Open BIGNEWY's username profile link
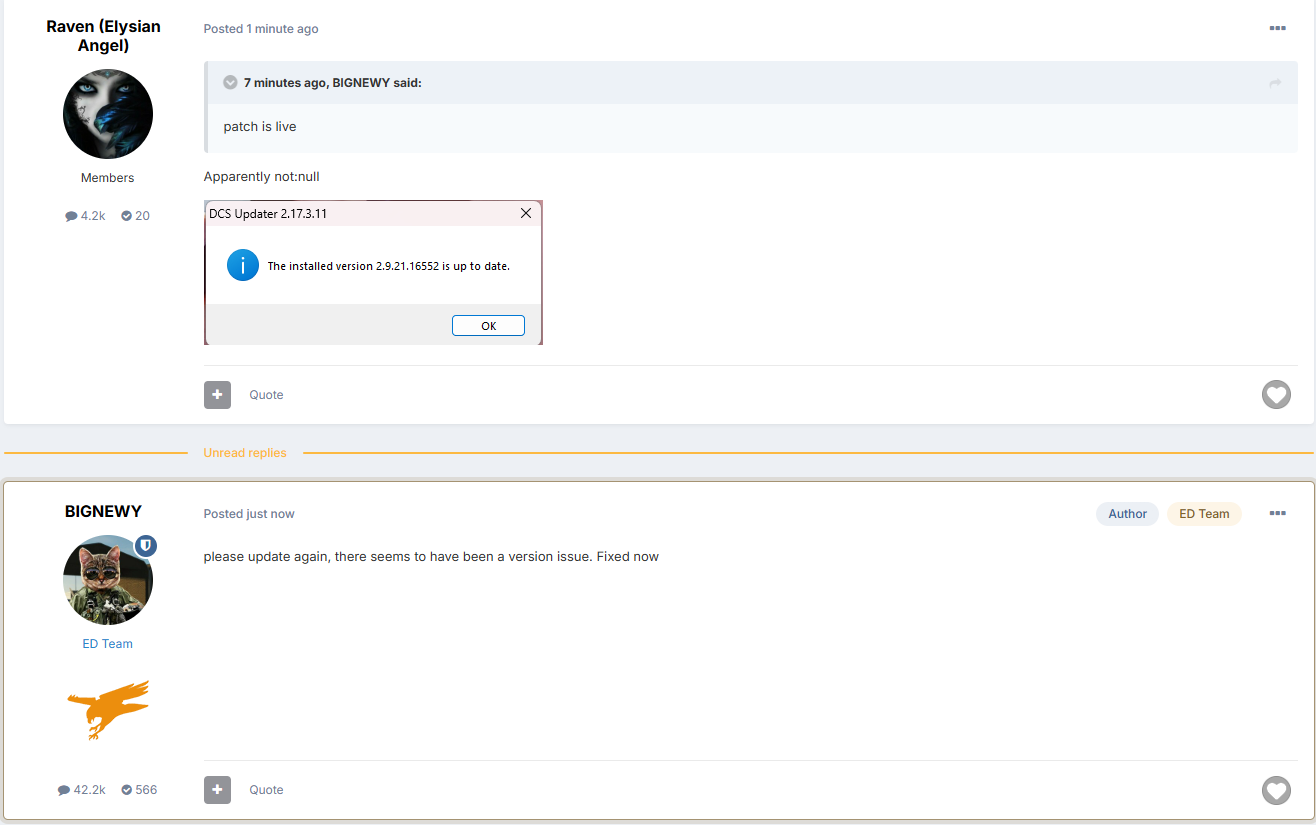The width and height of the screenshot is (1316, 825). 103,511
